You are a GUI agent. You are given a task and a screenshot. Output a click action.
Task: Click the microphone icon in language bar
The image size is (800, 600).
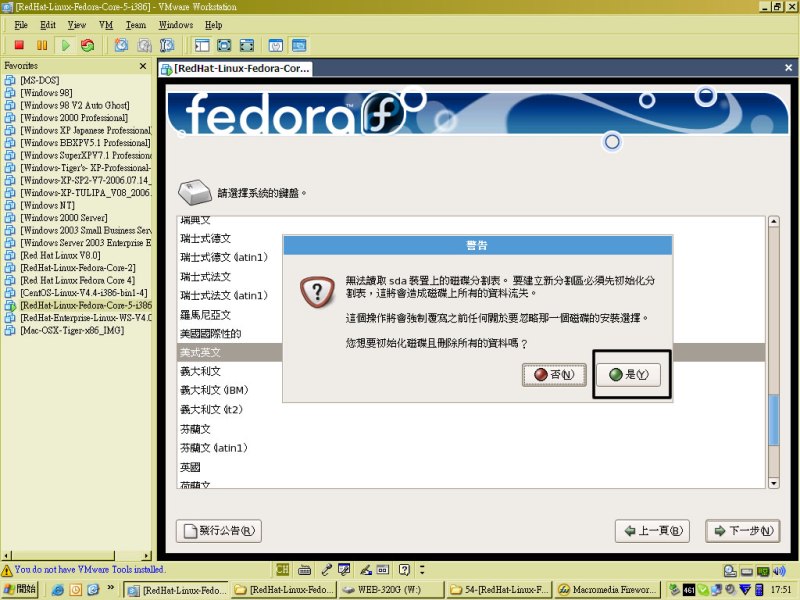pos(327,569)
